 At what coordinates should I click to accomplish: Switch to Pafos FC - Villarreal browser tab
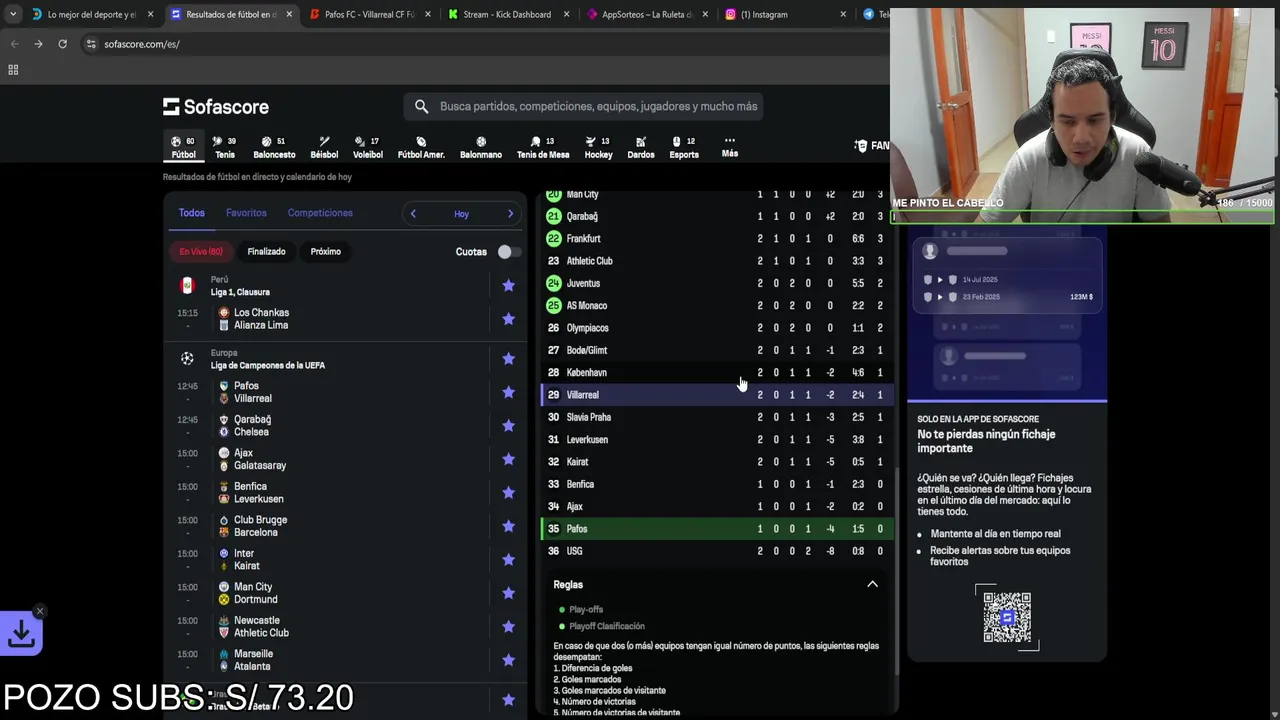369,14
